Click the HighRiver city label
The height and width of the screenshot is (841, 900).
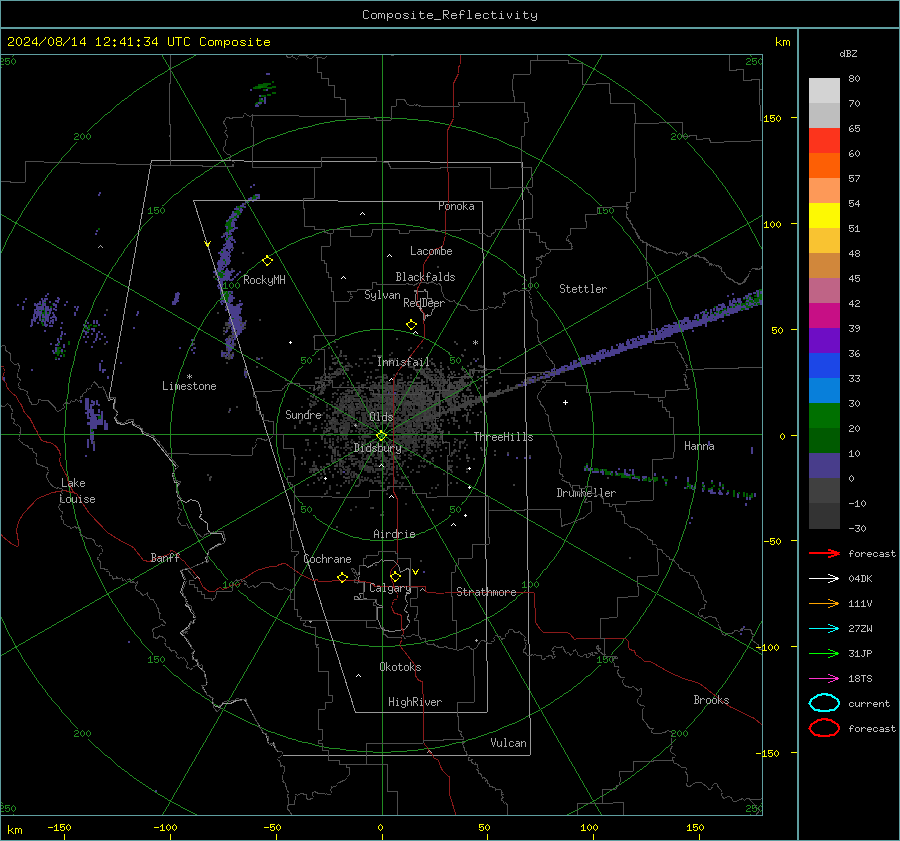pos(415,702)
